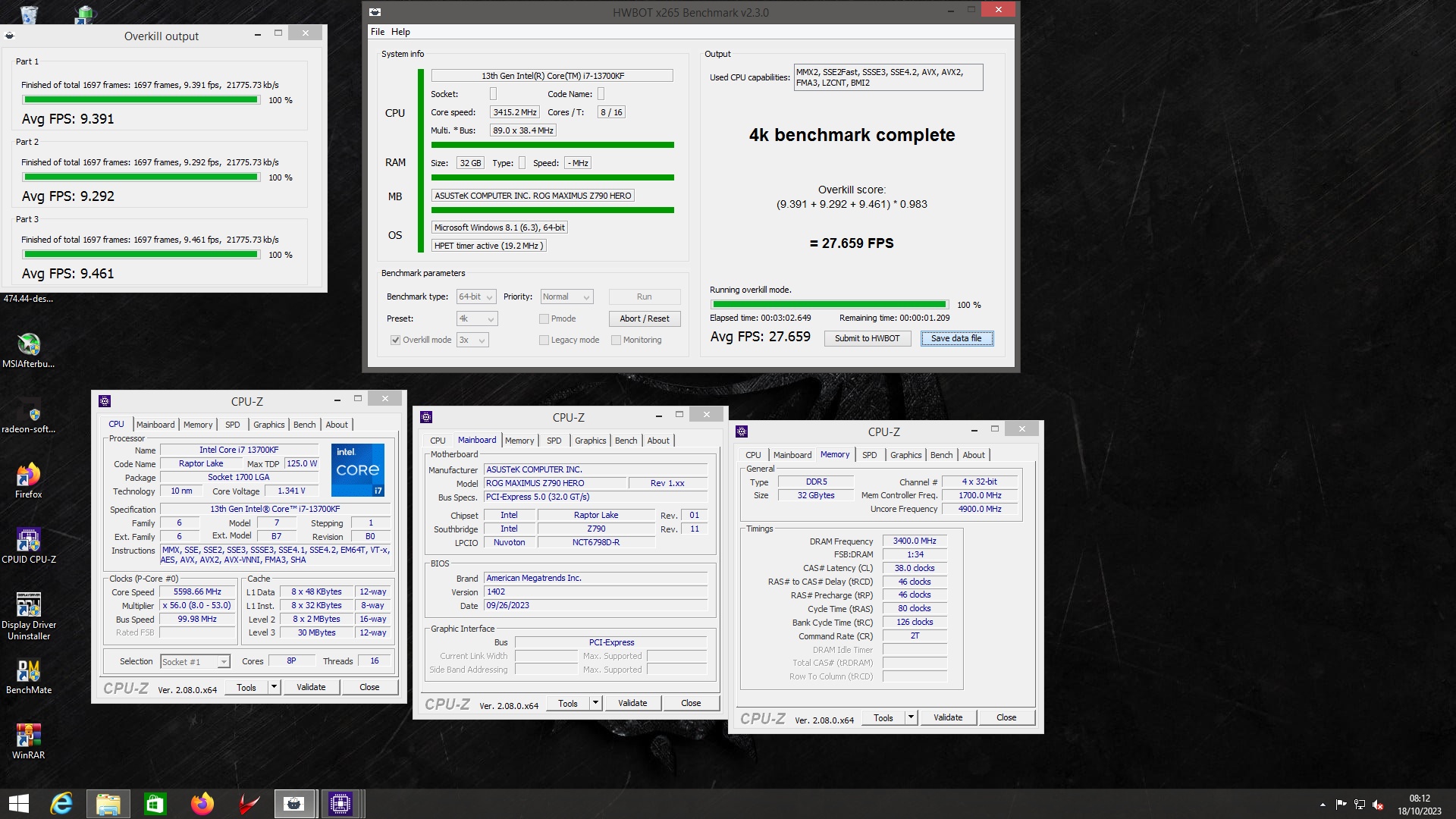The width and height of the screenshot is (1456, 819).
Task: Launch Firefox from the desktop
Action: 29,481
